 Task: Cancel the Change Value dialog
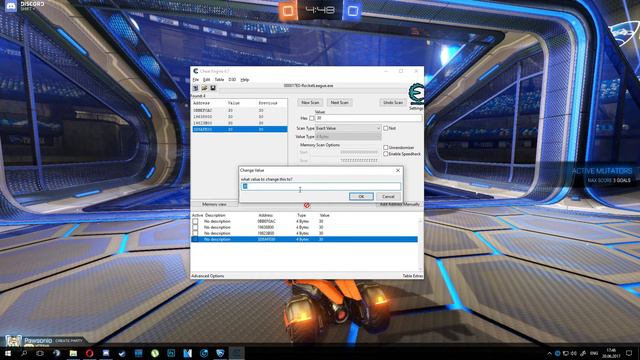coord(388,196)
